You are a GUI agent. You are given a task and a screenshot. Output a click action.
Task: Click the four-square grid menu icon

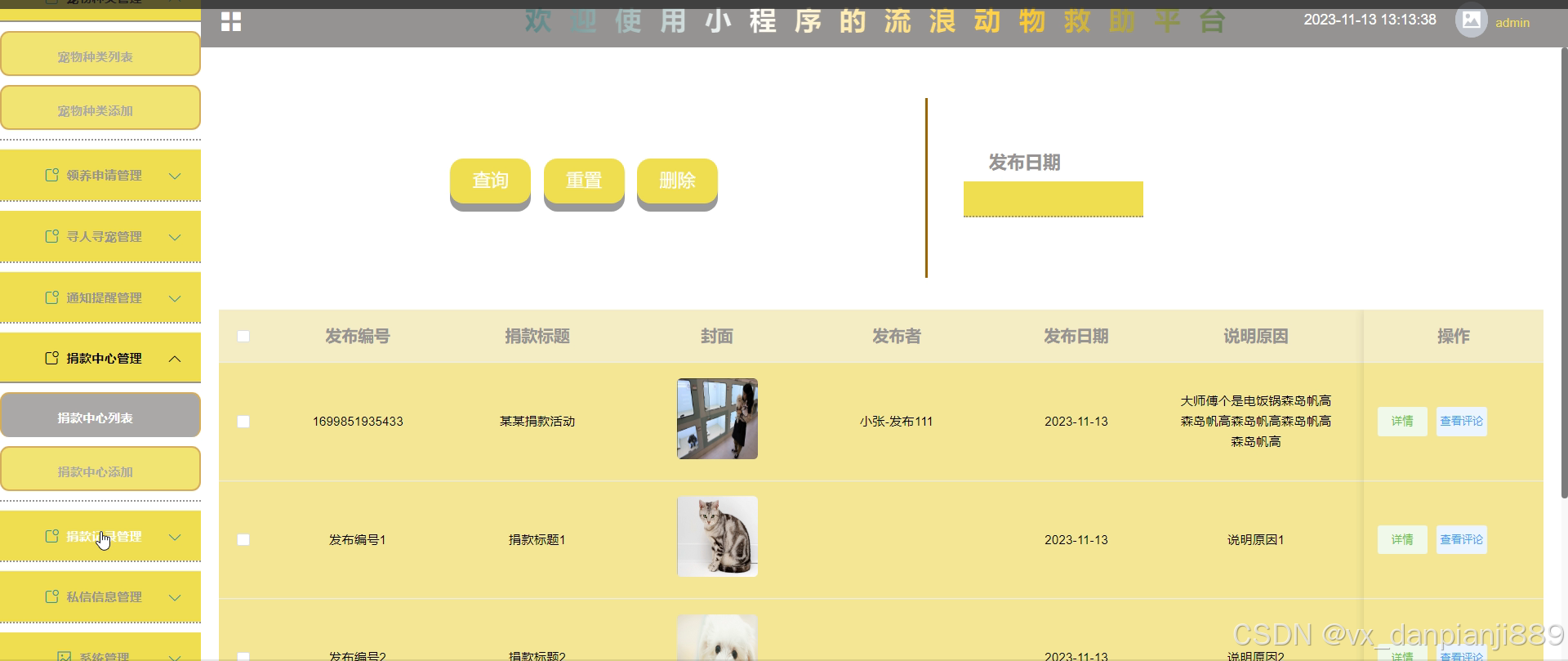[231, 22]
